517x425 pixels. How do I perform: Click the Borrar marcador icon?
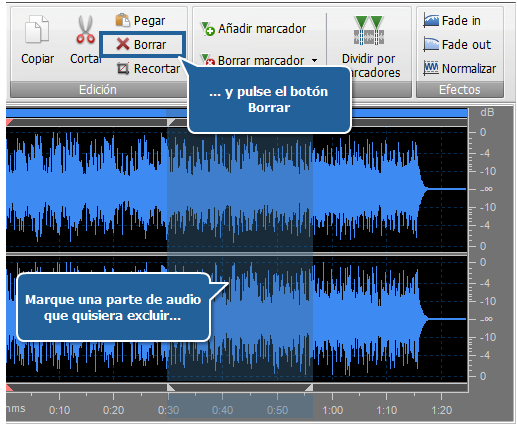coord(207,60)
